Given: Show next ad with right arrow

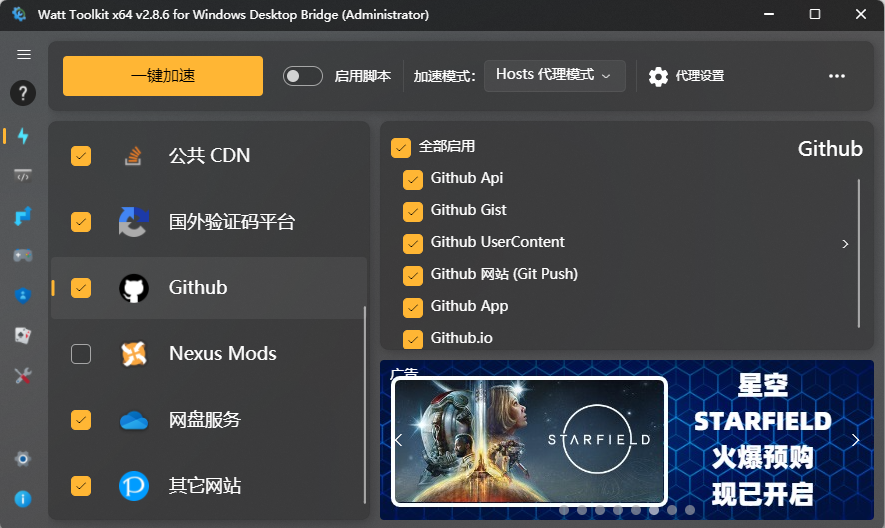Looking at the screenshot, I should (855, 440).
